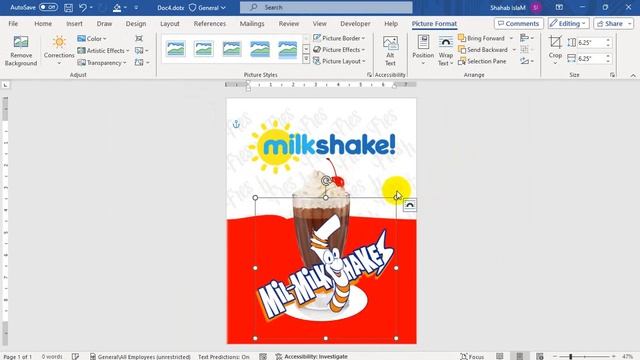Open the Artistic Effects dropdown

[103, 51]
